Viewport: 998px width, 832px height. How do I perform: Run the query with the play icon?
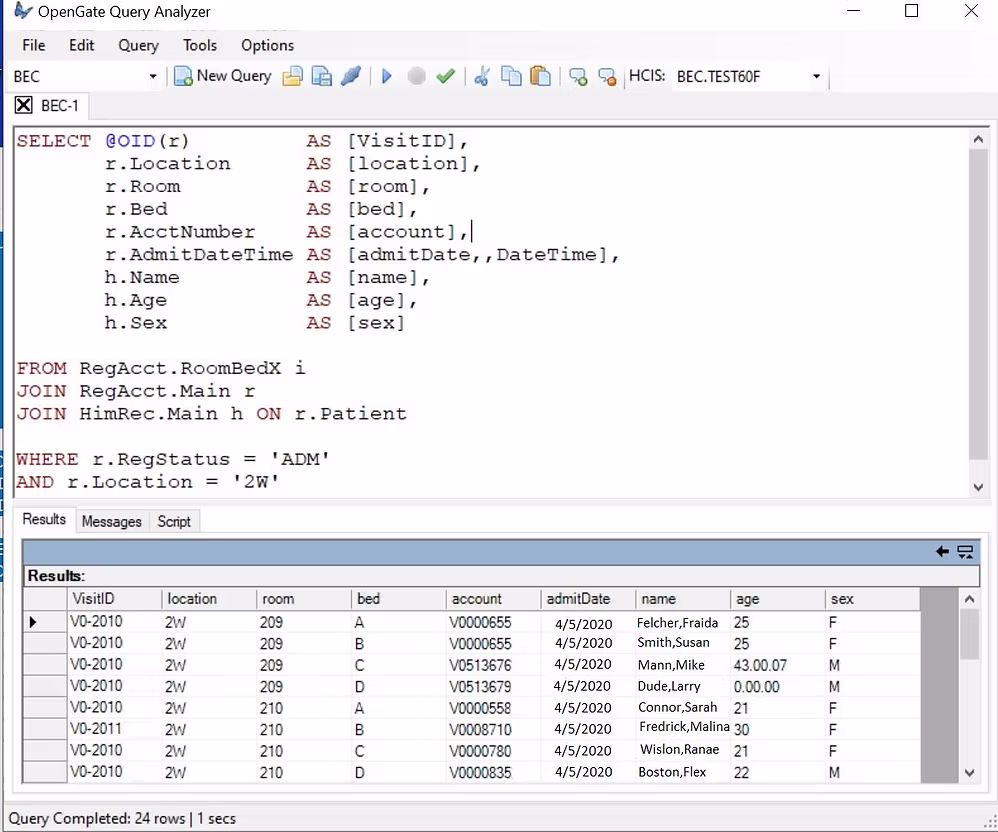click(x=387, y=76)
